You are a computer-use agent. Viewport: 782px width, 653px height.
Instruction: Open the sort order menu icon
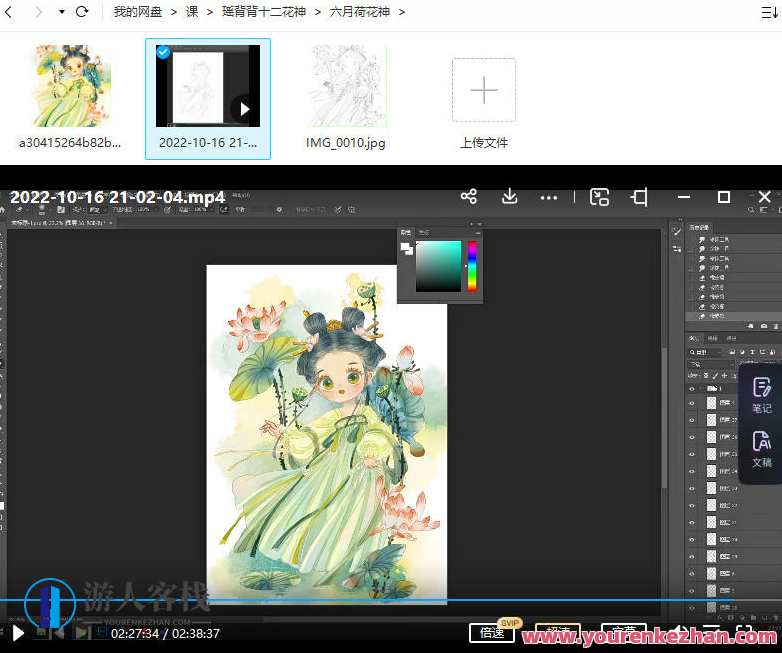pos(770,12)
